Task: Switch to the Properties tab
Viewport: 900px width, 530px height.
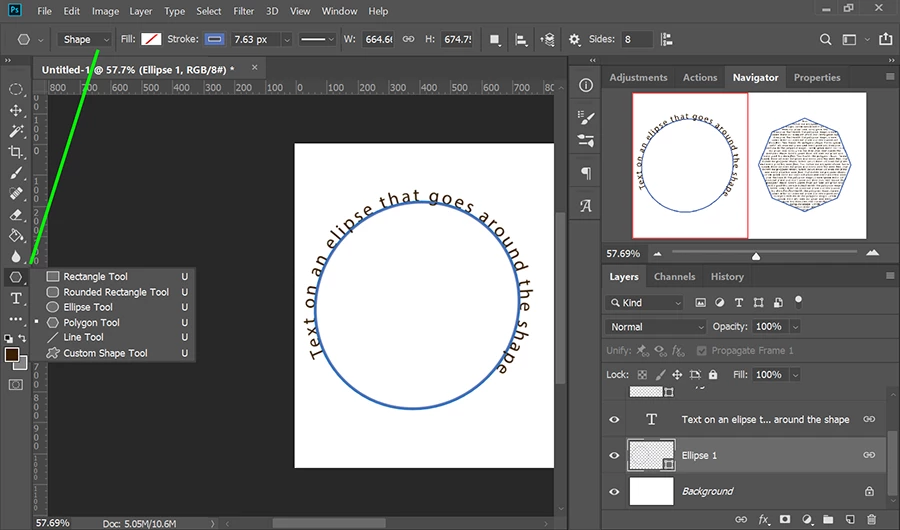Action: 817,78
